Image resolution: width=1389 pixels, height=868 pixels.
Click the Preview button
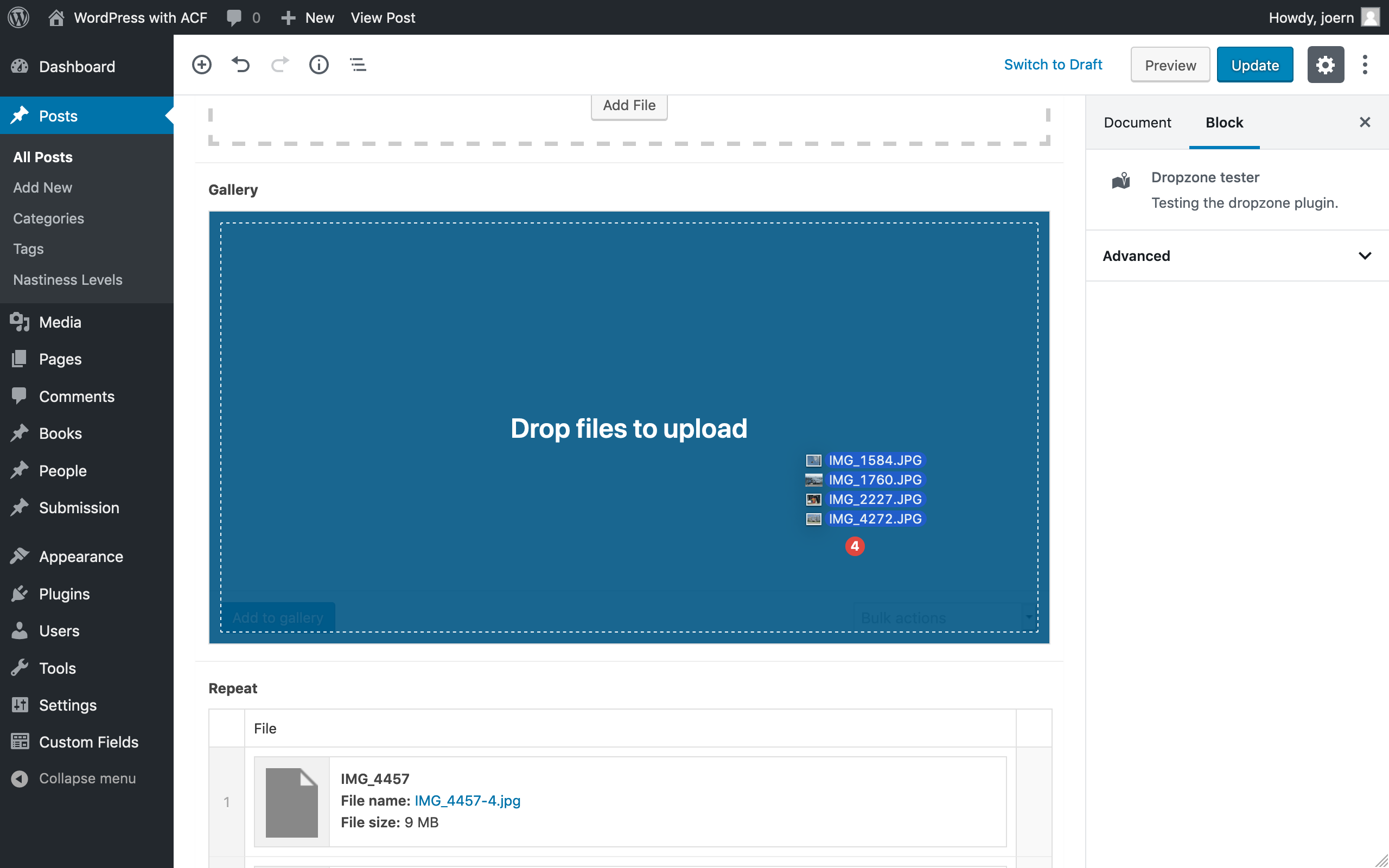point(1170,65)
